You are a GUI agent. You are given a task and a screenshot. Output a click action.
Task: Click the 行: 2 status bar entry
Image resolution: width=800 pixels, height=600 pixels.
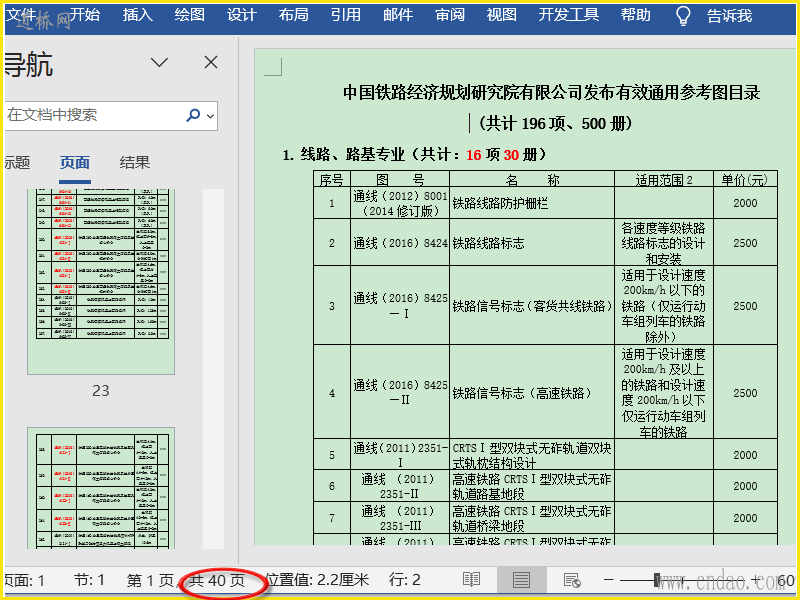(405, 580)
